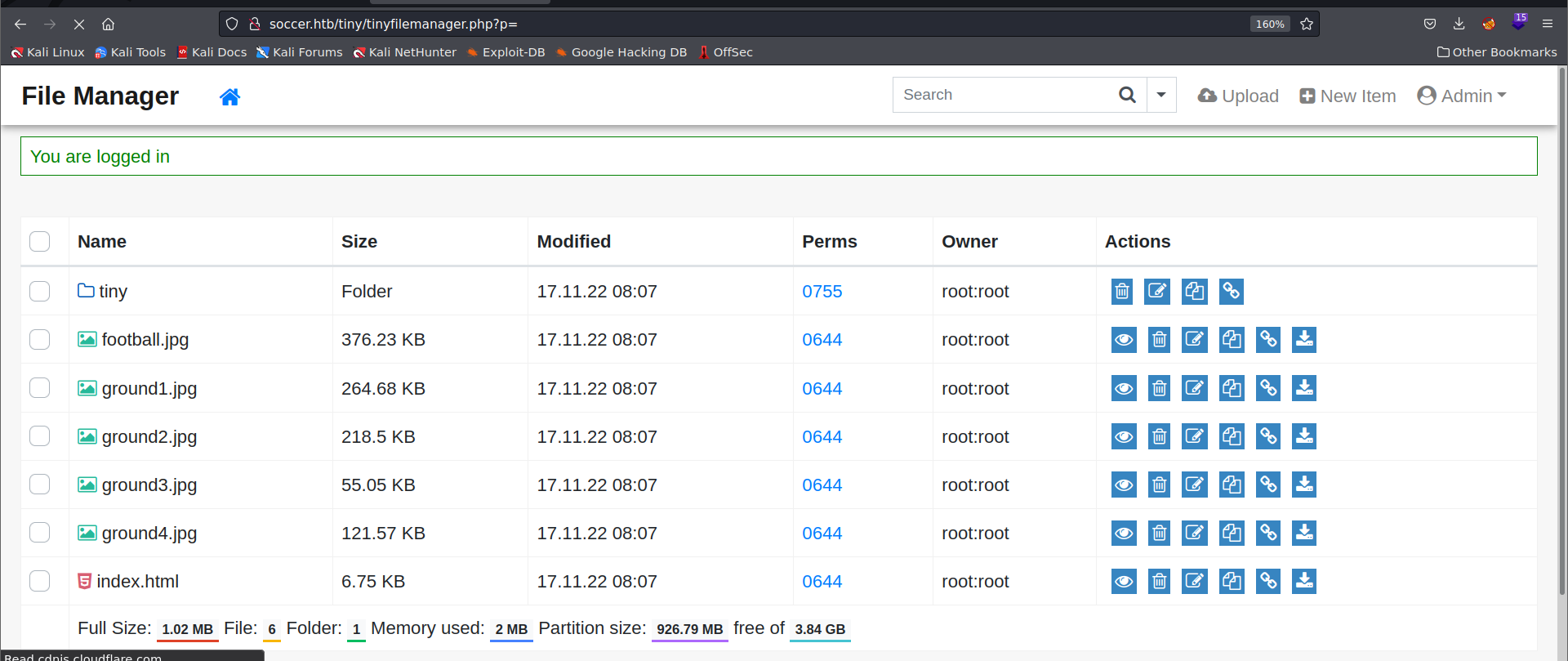Image resolution: width=1568 pixels, height=661 pixels.
Task: Open Kali Linux bookmark
Action: [47, 52]
